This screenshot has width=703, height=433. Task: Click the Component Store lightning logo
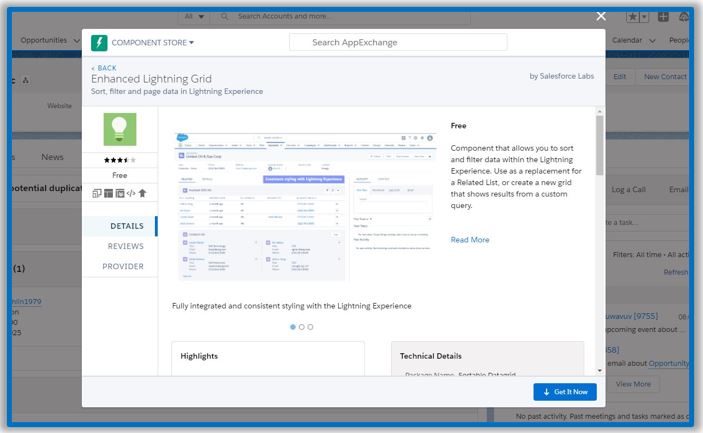(99, 43)
